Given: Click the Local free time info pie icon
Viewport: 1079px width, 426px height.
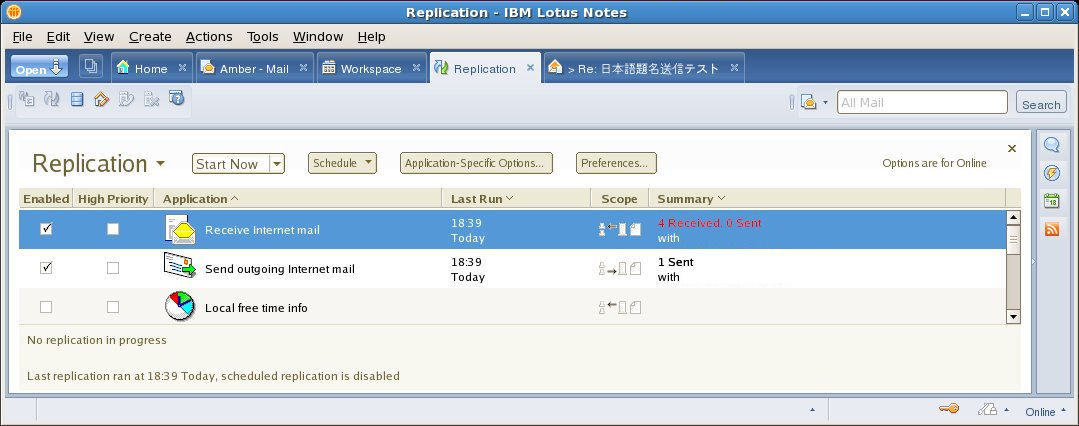Looking at the screenshot, I should 180,306.
